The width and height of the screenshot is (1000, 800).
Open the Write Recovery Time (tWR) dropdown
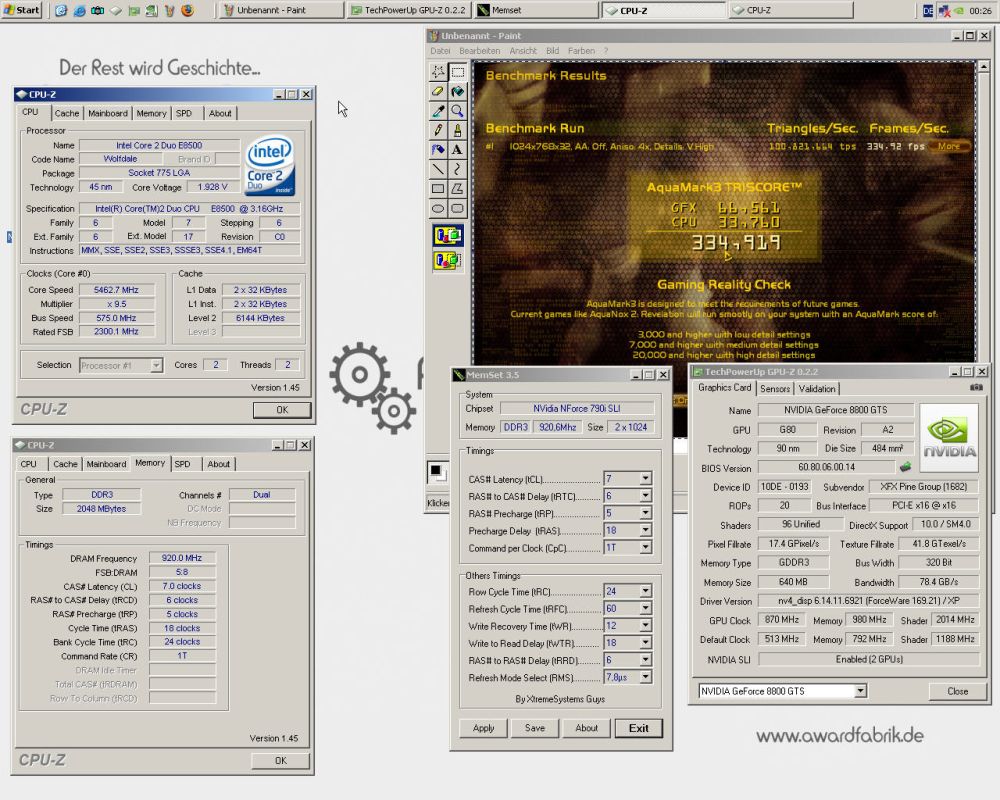coord(645,626)
